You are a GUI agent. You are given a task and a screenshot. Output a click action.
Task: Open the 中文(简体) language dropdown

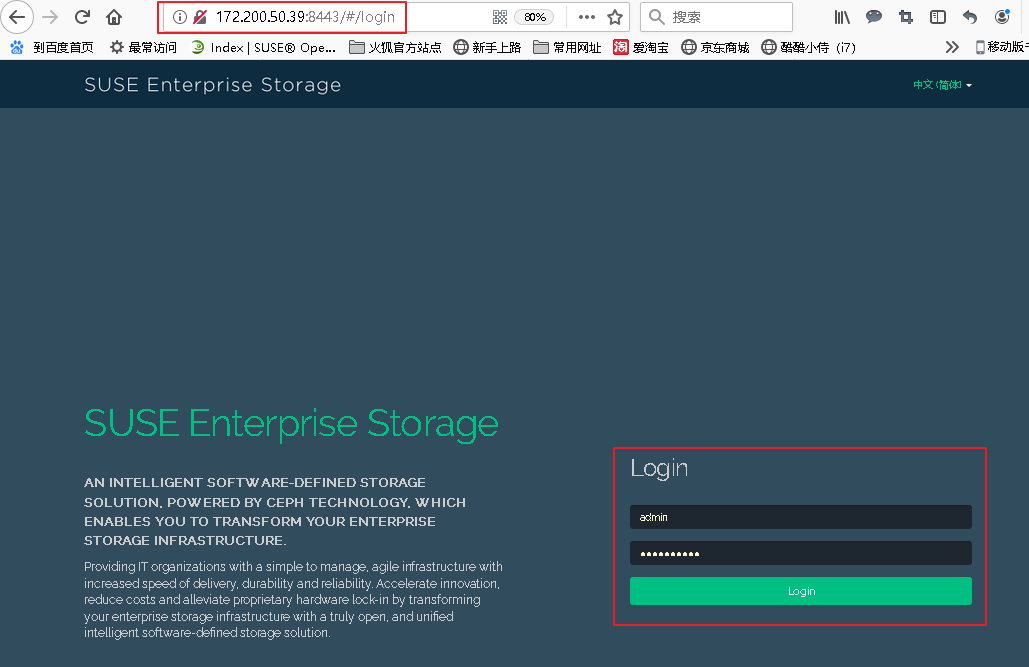point(941,84)
